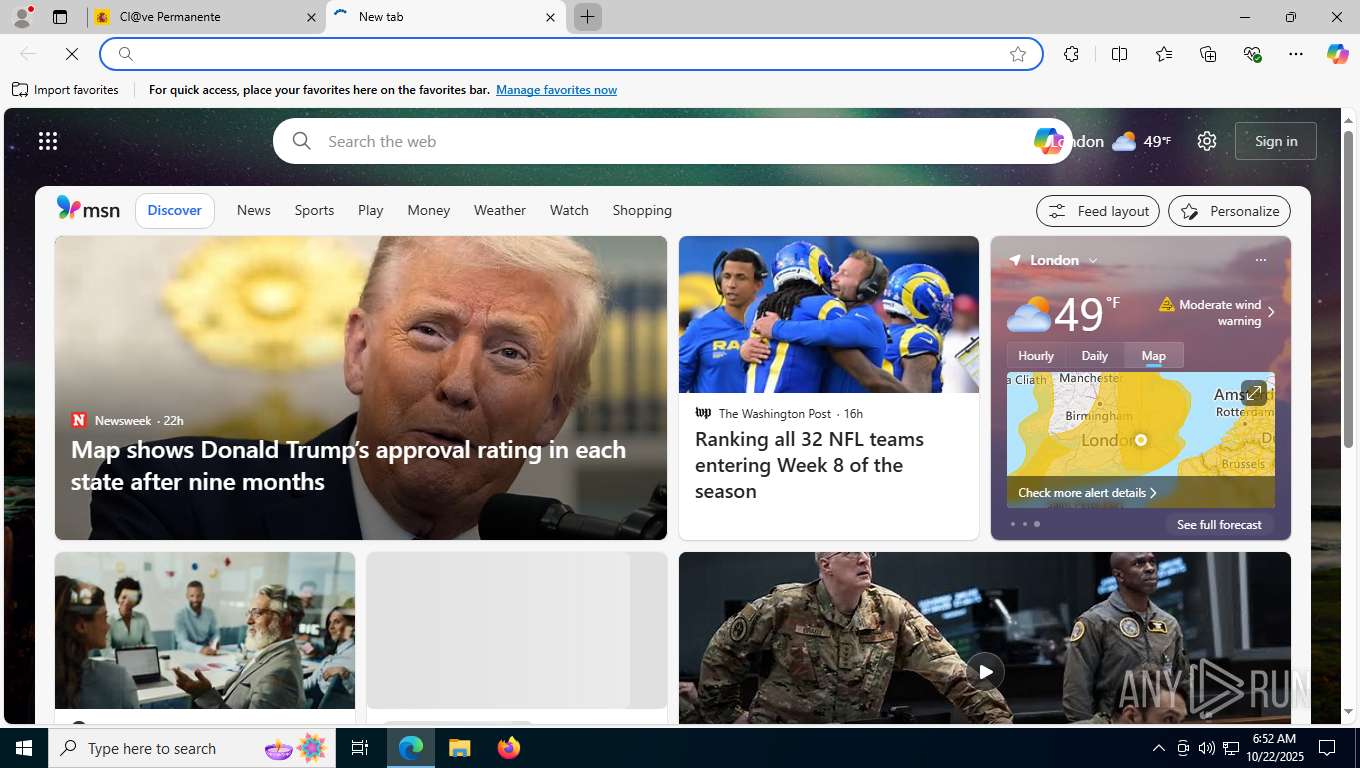Image resolution: width=1360 pixels, height=768 pixels.
Task: Stop loading the page
Action: click(72, 54)
